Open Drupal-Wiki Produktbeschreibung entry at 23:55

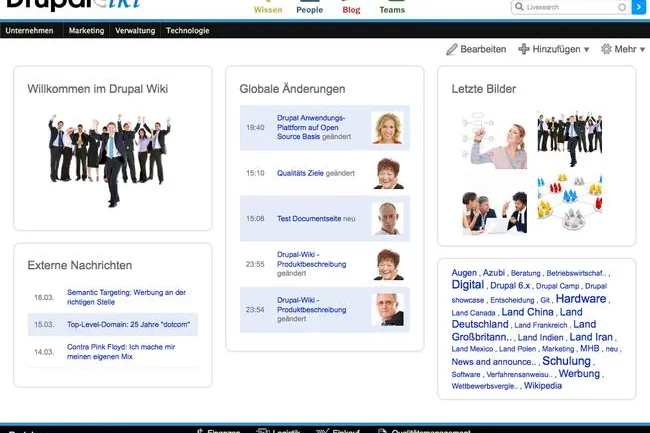[311, 259]
